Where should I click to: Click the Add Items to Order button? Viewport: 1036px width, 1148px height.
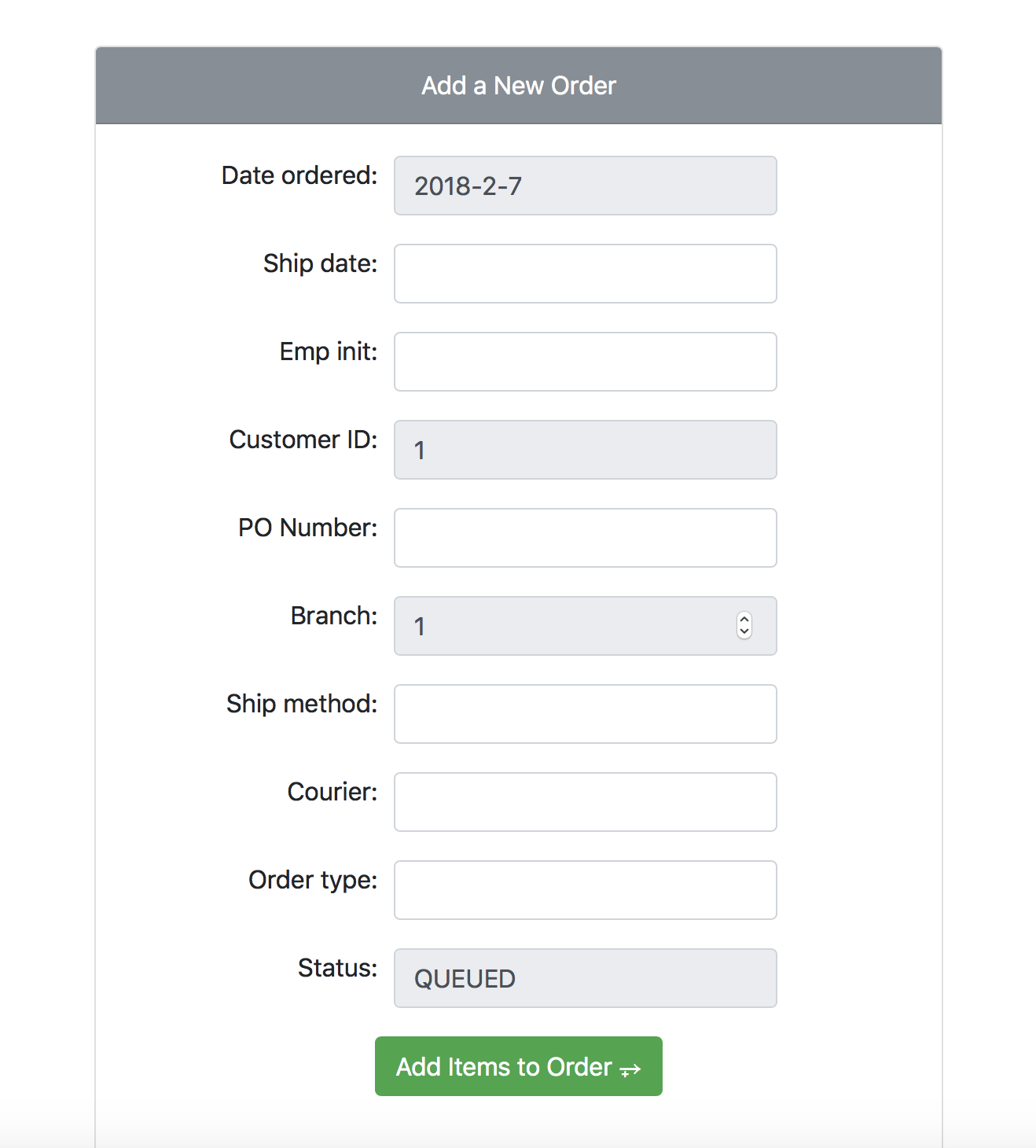click(519, 1066)
